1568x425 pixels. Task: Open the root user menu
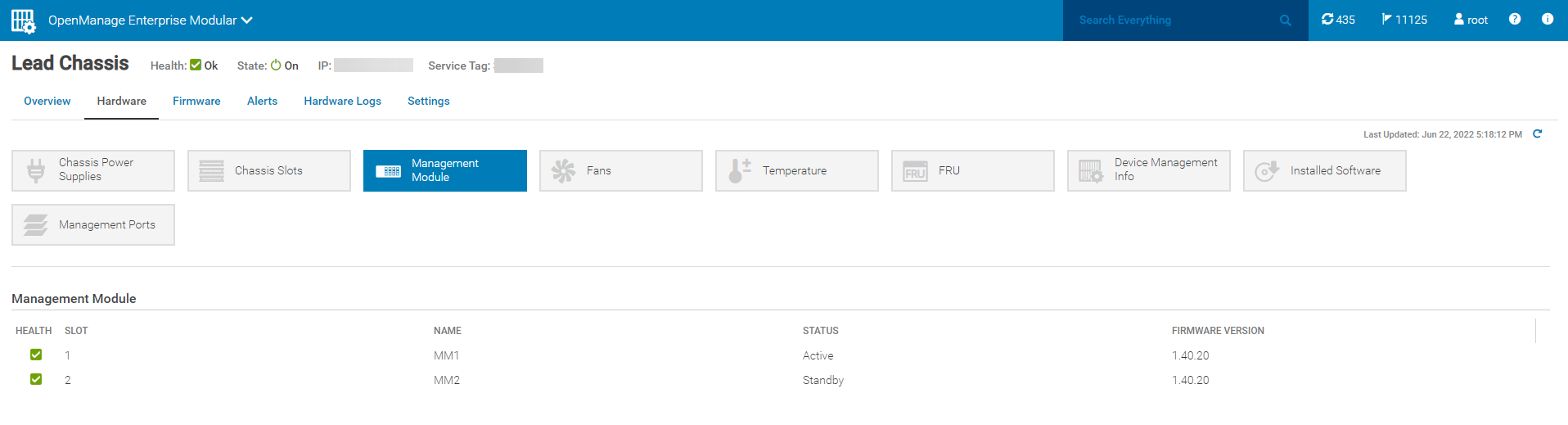(1471, 20)
